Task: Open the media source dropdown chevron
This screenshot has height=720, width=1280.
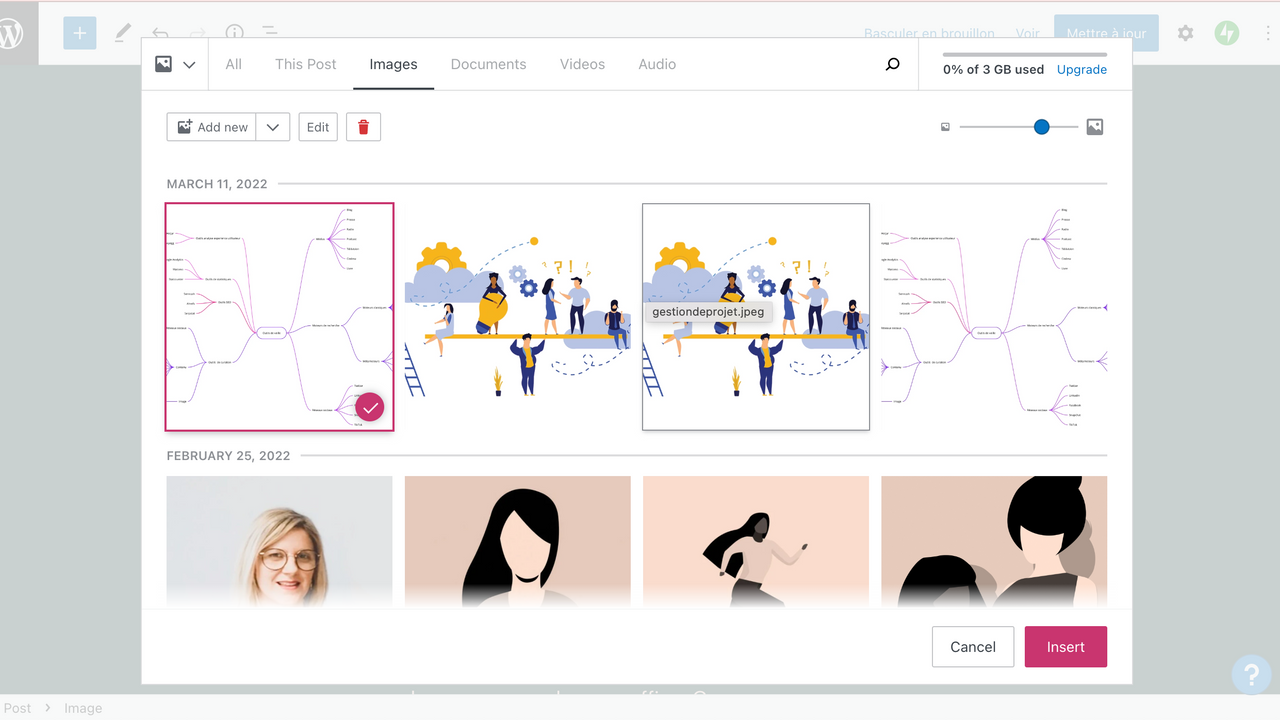Action: tap(188, 63)
